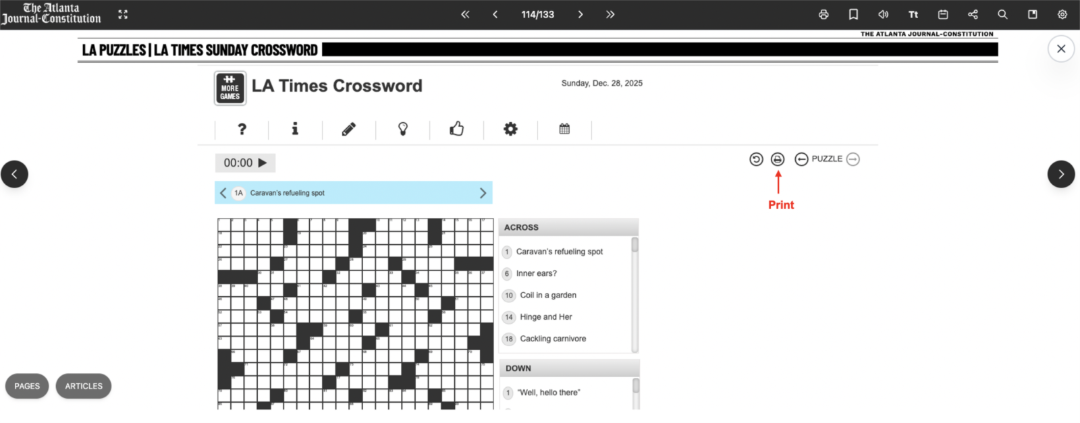The width and height of the screenshot is (1080, 423).
Task: Select the "Cackling carnivore" across clue
Action: click(553, 339)
